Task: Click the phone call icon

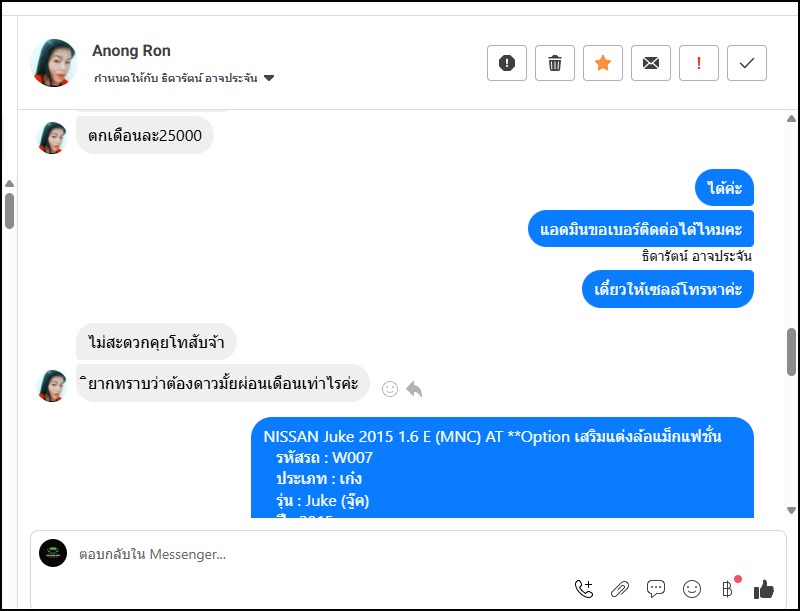Action: pyautogui.click(x=584, y=589)
